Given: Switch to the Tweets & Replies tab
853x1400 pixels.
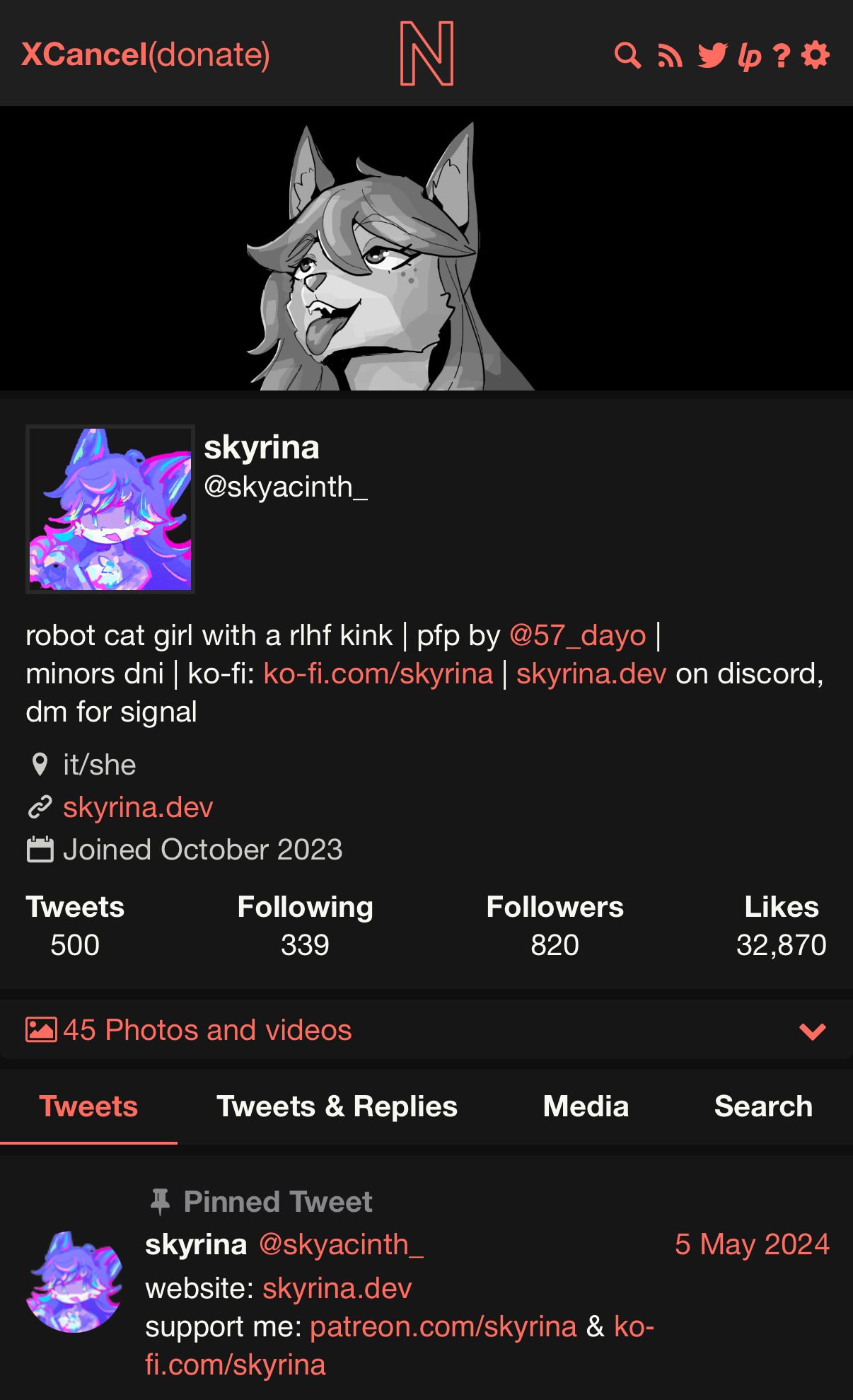Looking at the screenshot, I should (x=337, y=1106).
